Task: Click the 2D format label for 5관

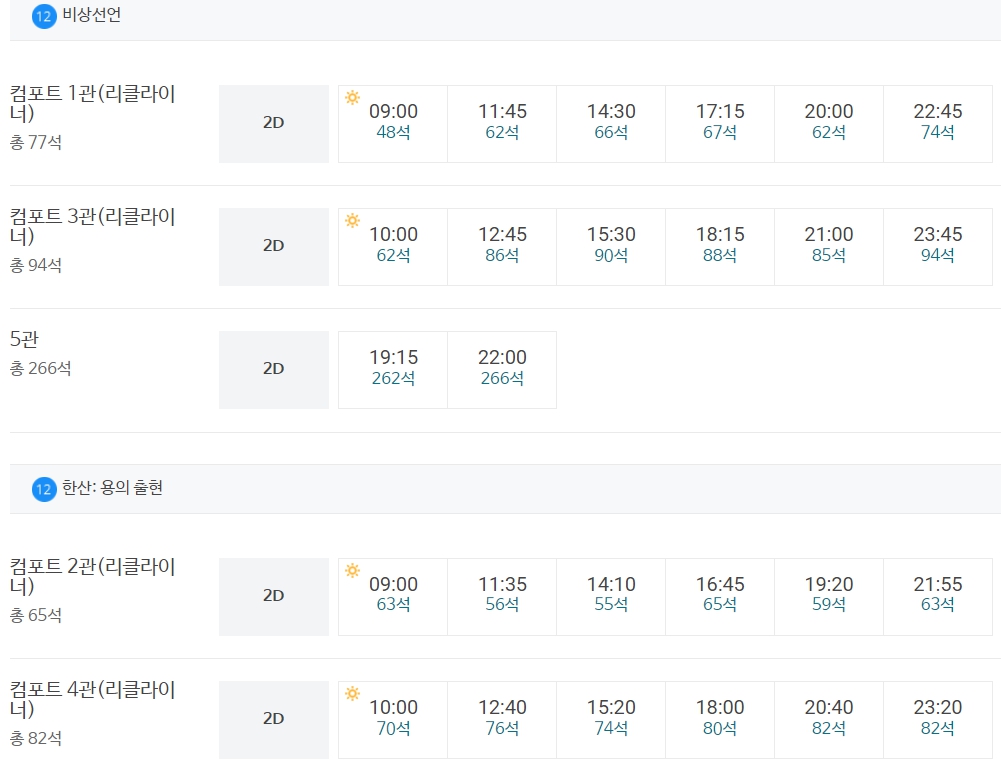Action: [x=274, y=370]
